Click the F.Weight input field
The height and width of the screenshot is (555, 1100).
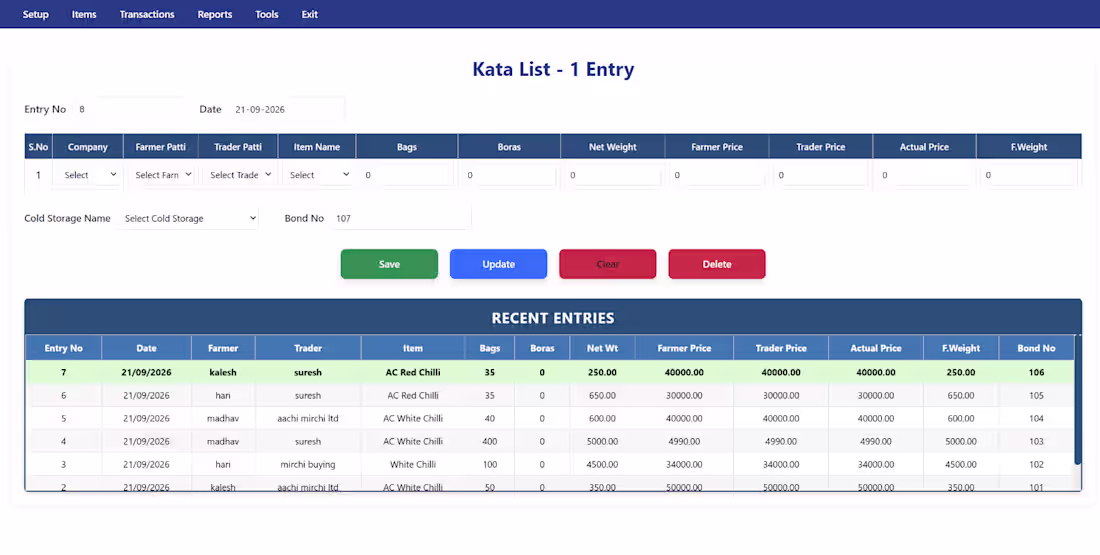coord(1028,175)
